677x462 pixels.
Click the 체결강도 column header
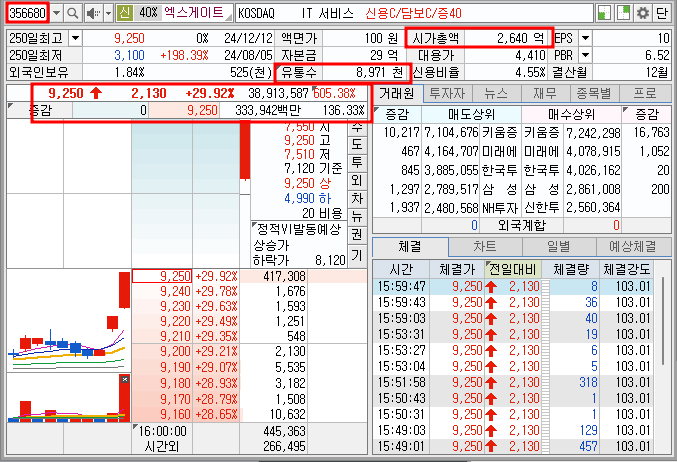point(626,270)
